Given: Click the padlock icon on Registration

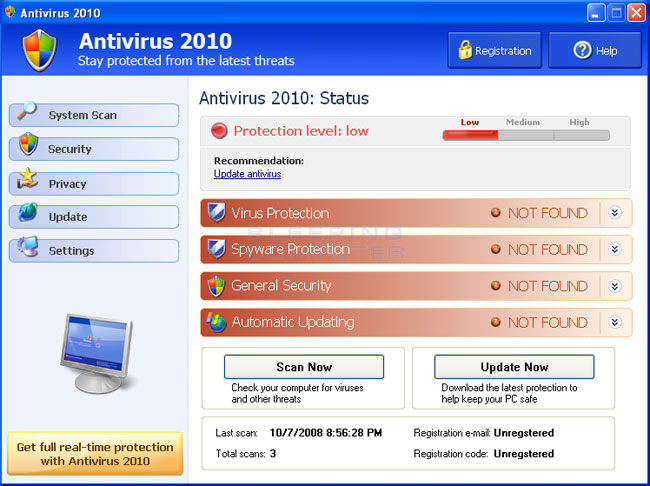Looking at the screenshot, I should point(465,50).
